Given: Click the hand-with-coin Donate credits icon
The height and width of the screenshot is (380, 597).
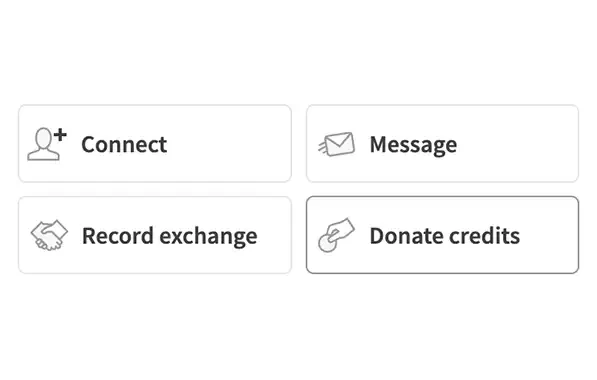Looking at the screenshot, I should pos(336,235).
